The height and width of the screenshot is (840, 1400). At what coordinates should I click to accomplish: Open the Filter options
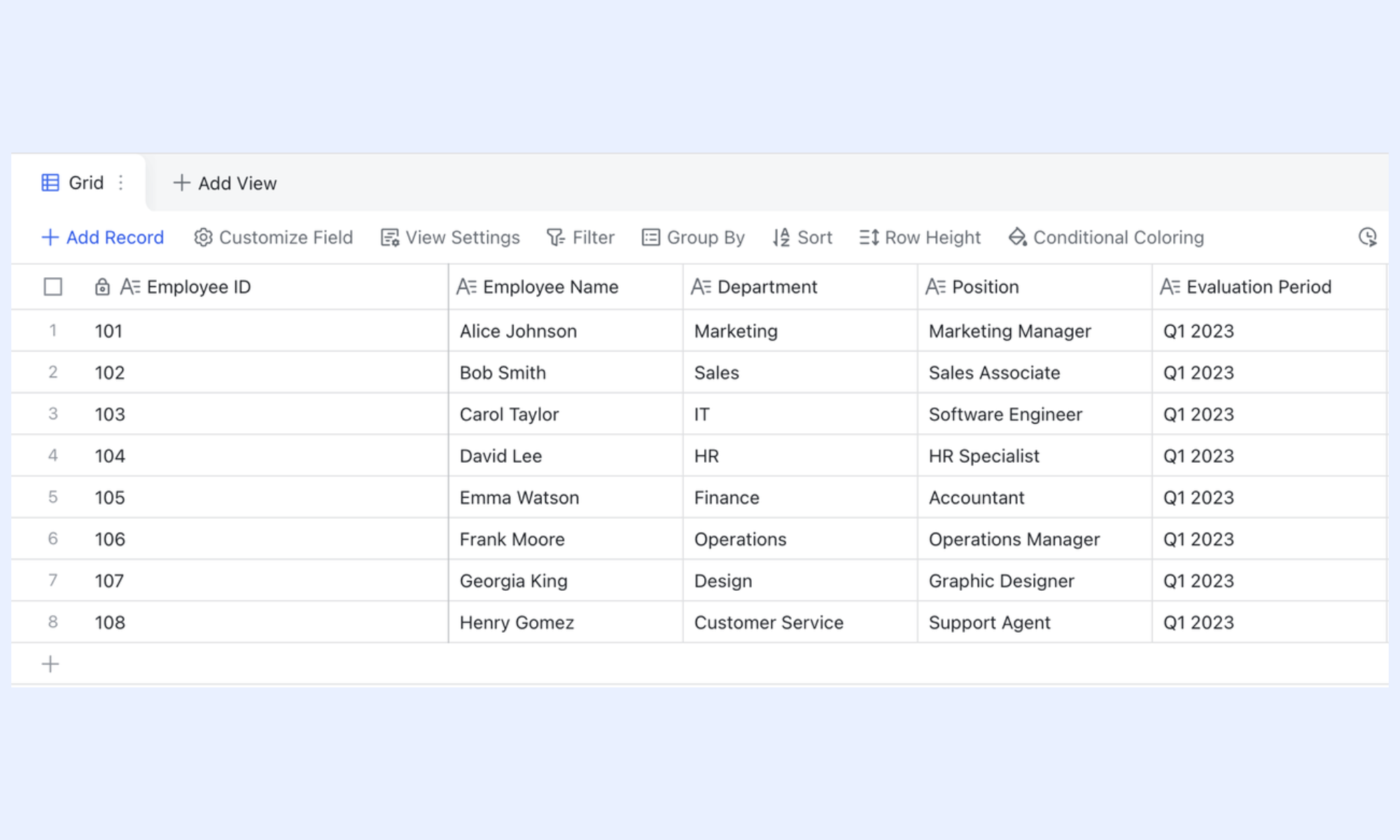point(580,237)
